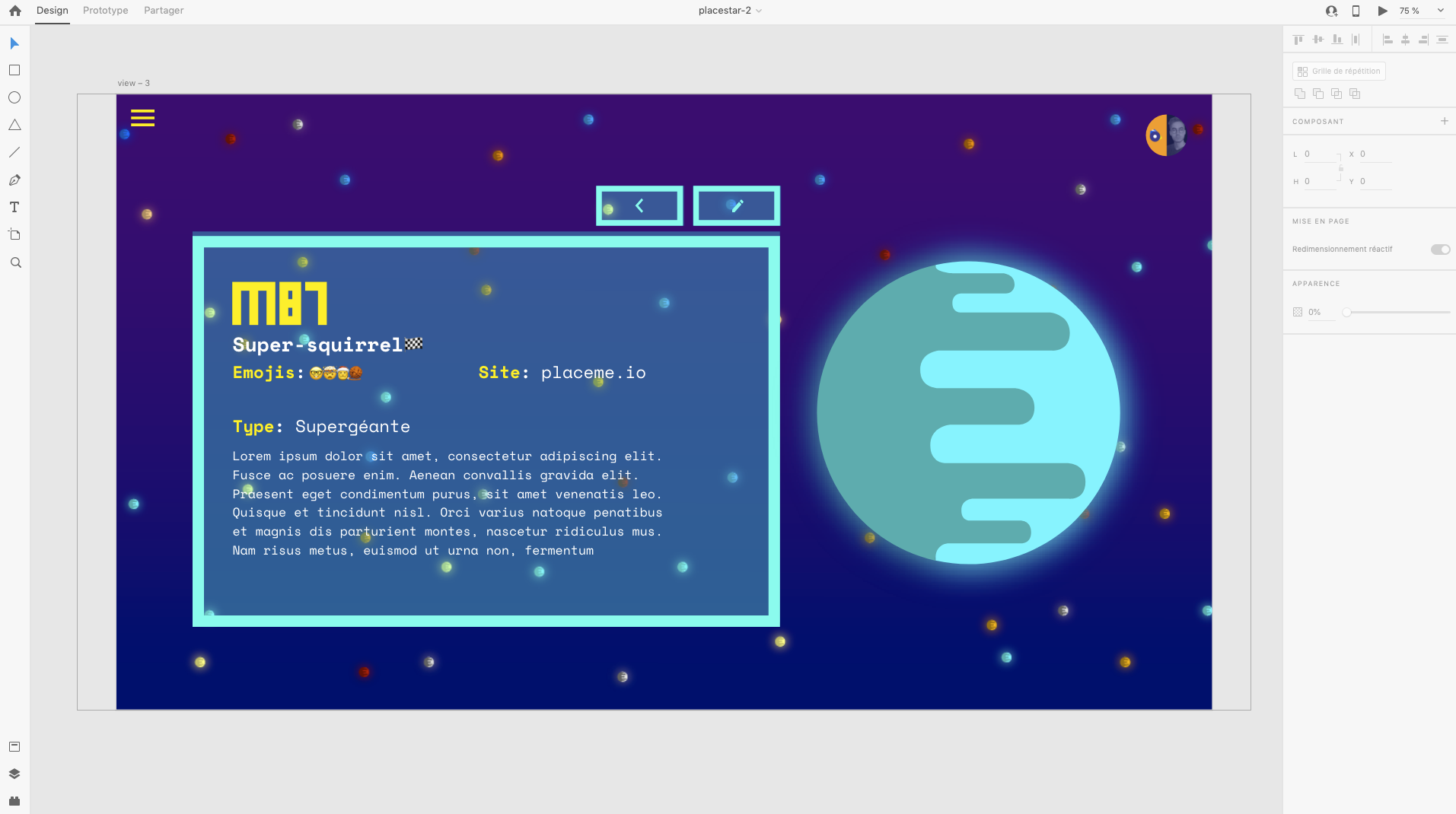
Task: Click the Grille de répétition button
Action: (x=1339, y=71)
